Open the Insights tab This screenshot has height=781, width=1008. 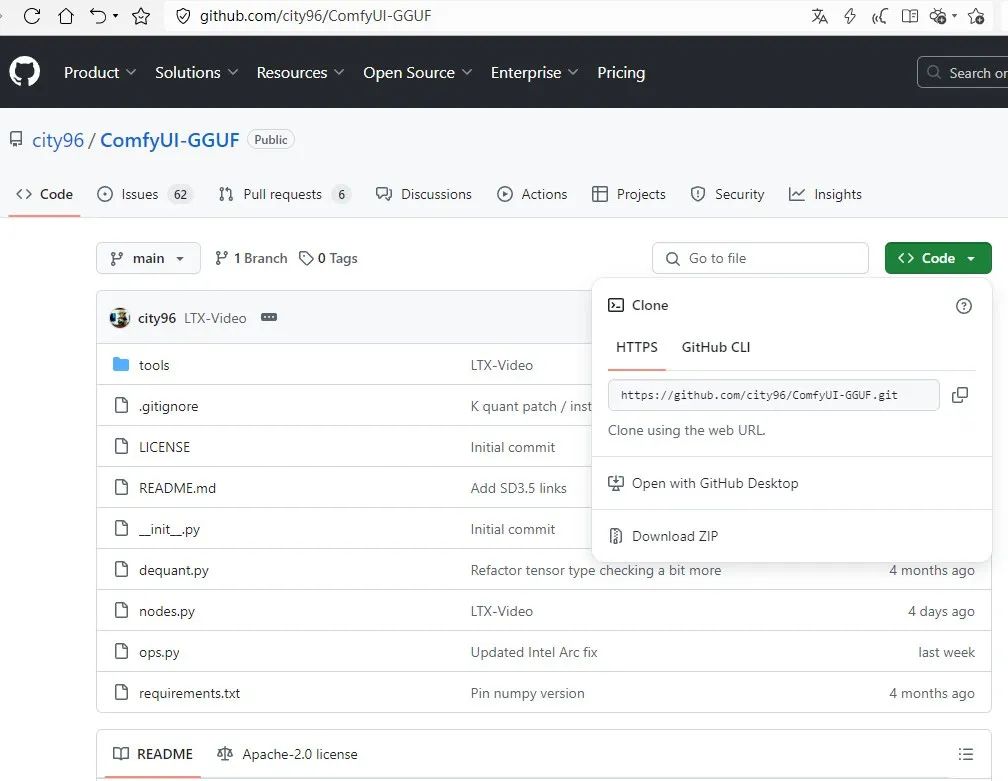point(825,194)
